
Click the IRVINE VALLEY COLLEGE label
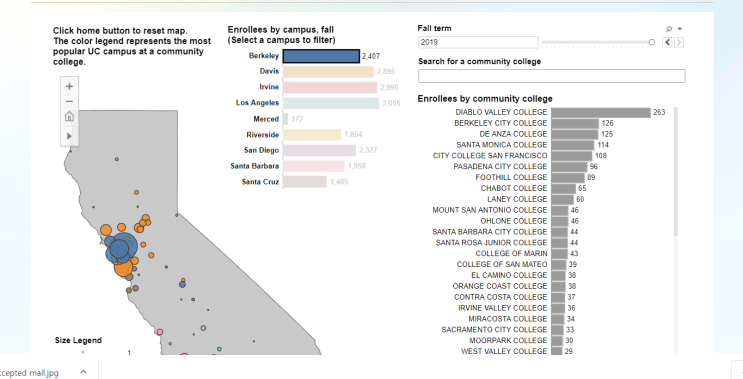(x=502, y=308)
